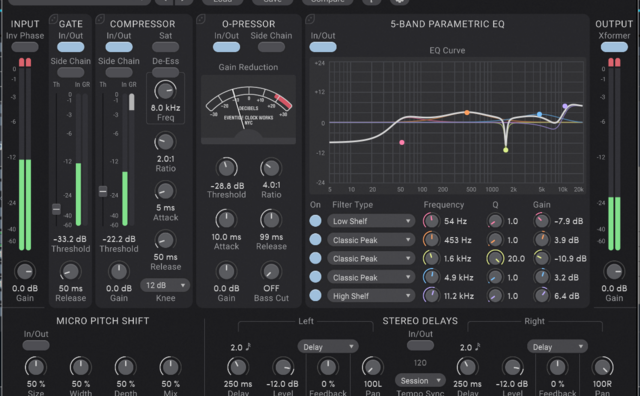Open the Session Tempo Sync dropdown
Image resolution: width=640 pixels, height=396 pixels.
pos(420,380)
